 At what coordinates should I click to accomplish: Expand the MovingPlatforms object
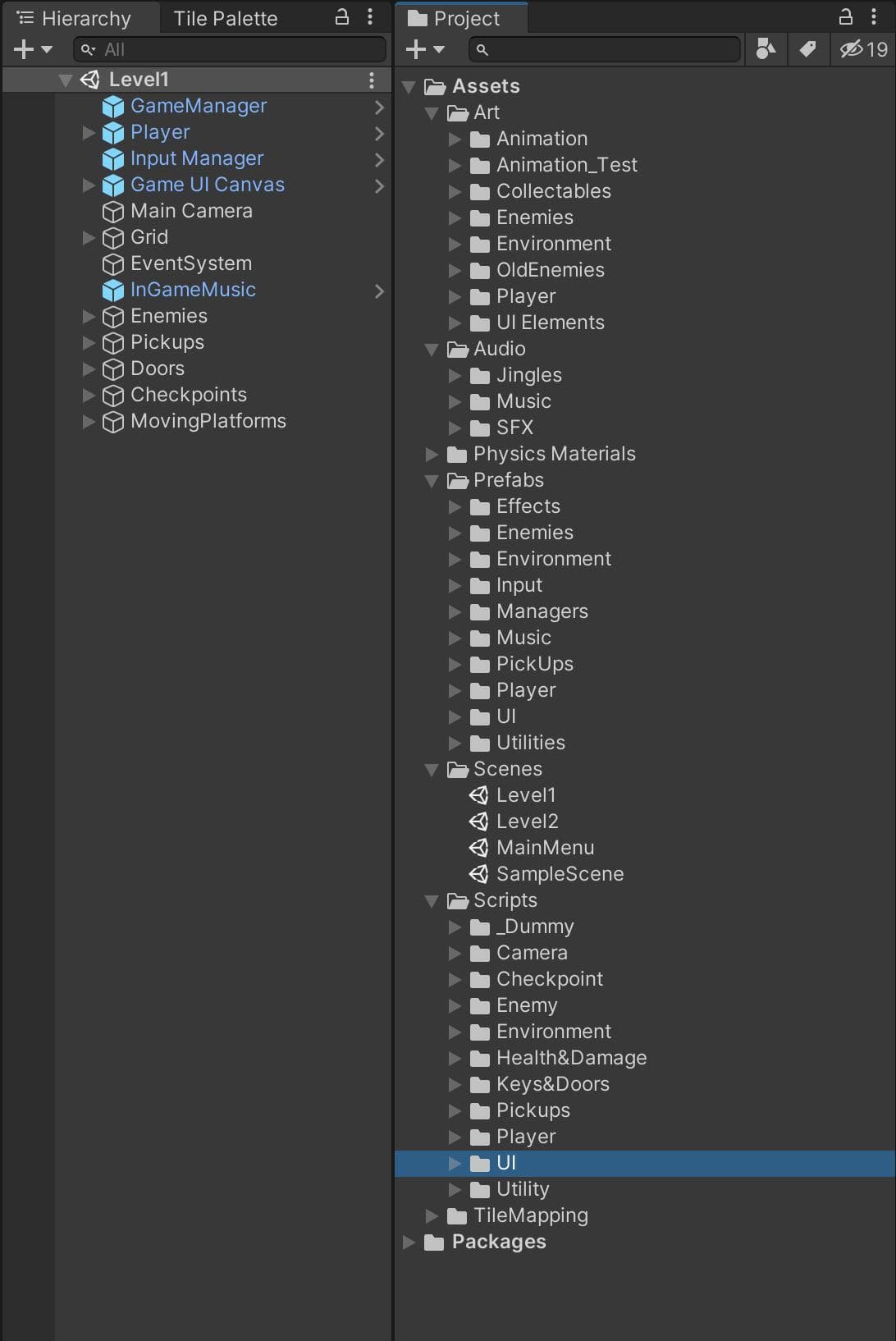[x=89, y=422]
